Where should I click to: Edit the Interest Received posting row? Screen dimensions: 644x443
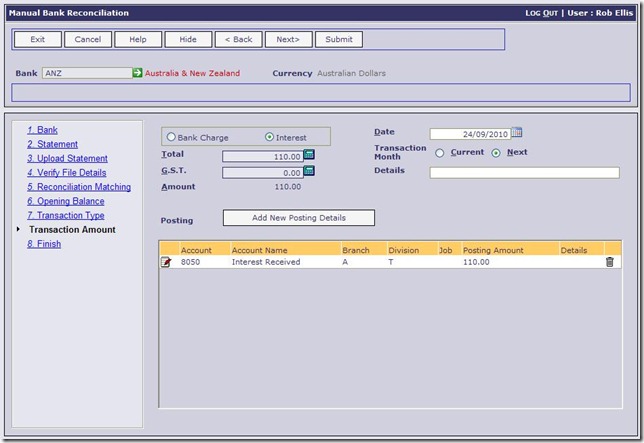[167, 262]
